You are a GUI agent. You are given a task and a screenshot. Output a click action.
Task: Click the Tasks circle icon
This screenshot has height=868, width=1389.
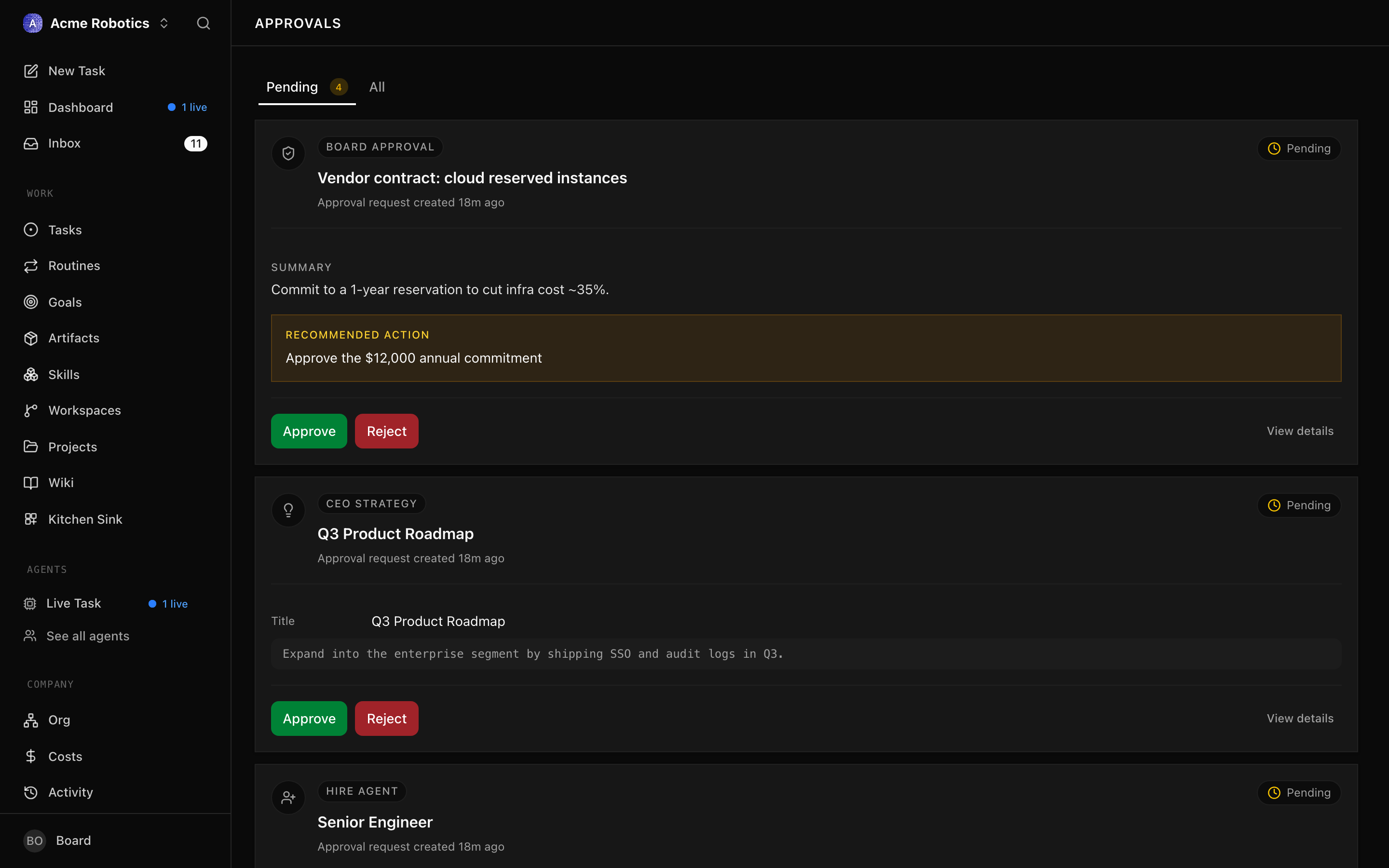31,230
